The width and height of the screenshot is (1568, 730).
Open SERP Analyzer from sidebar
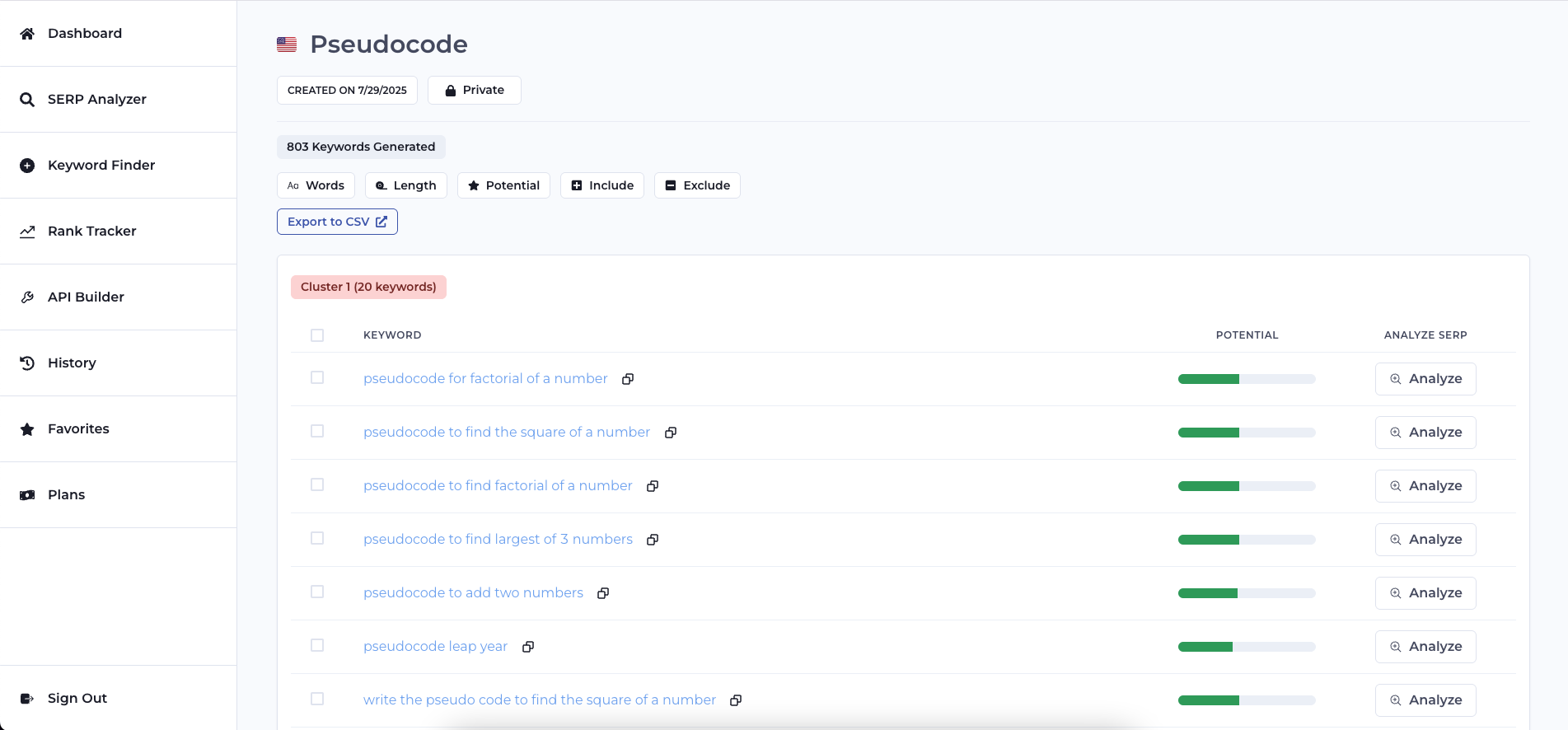click(118, 100)
